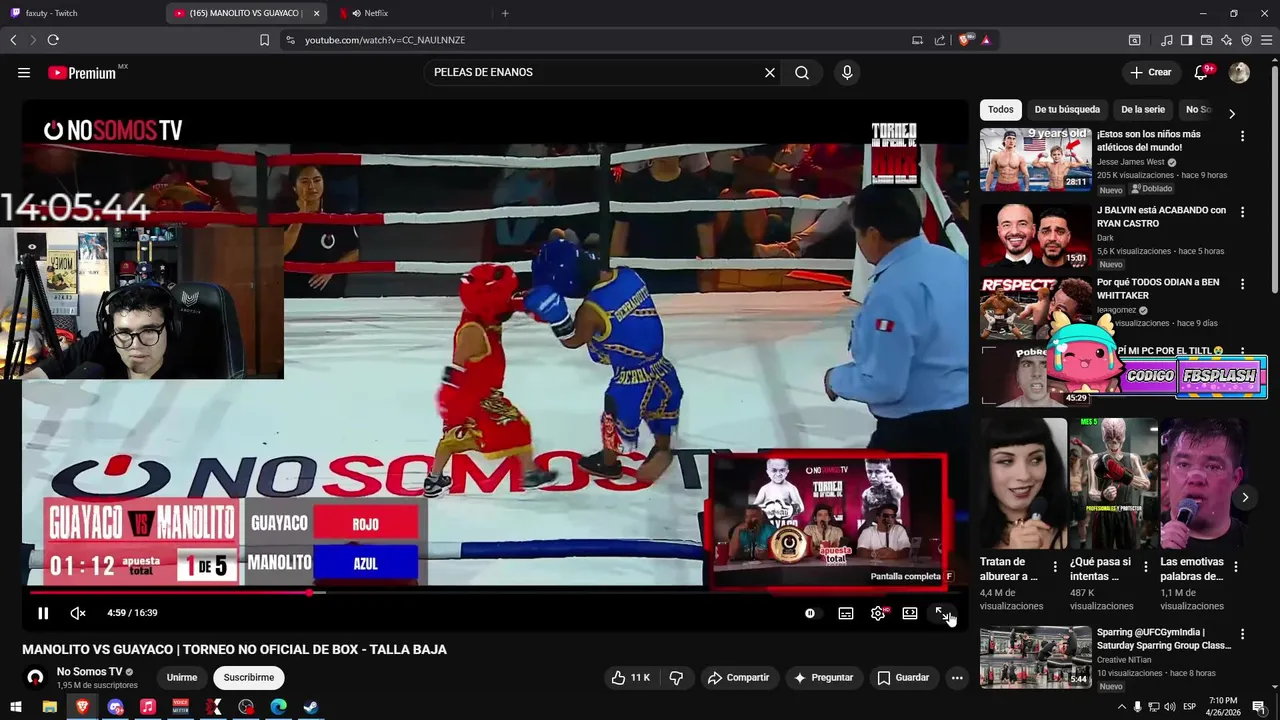Enter fullscreen with the fullscreen button
Screen dimensions: 1280x720
(941, 613)
